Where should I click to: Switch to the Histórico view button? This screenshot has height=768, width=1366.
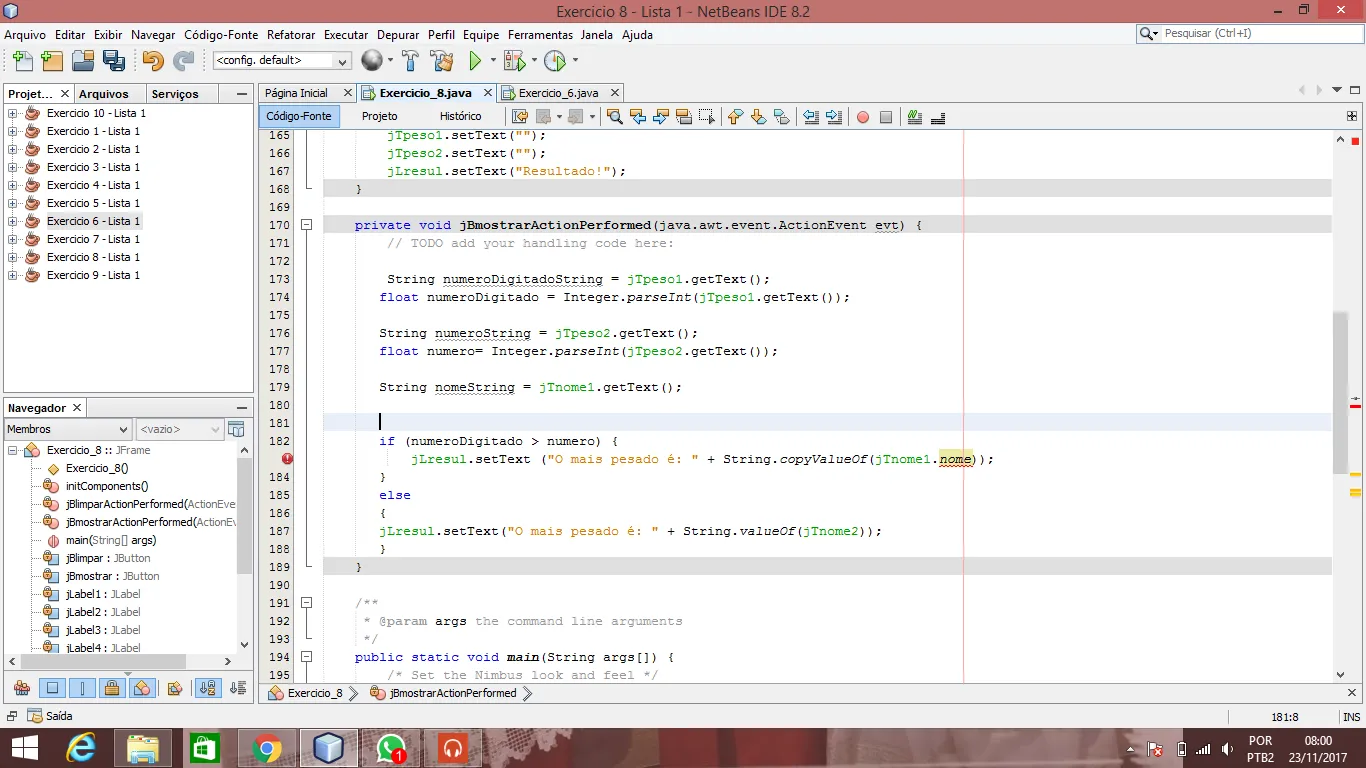click(460, 117)
